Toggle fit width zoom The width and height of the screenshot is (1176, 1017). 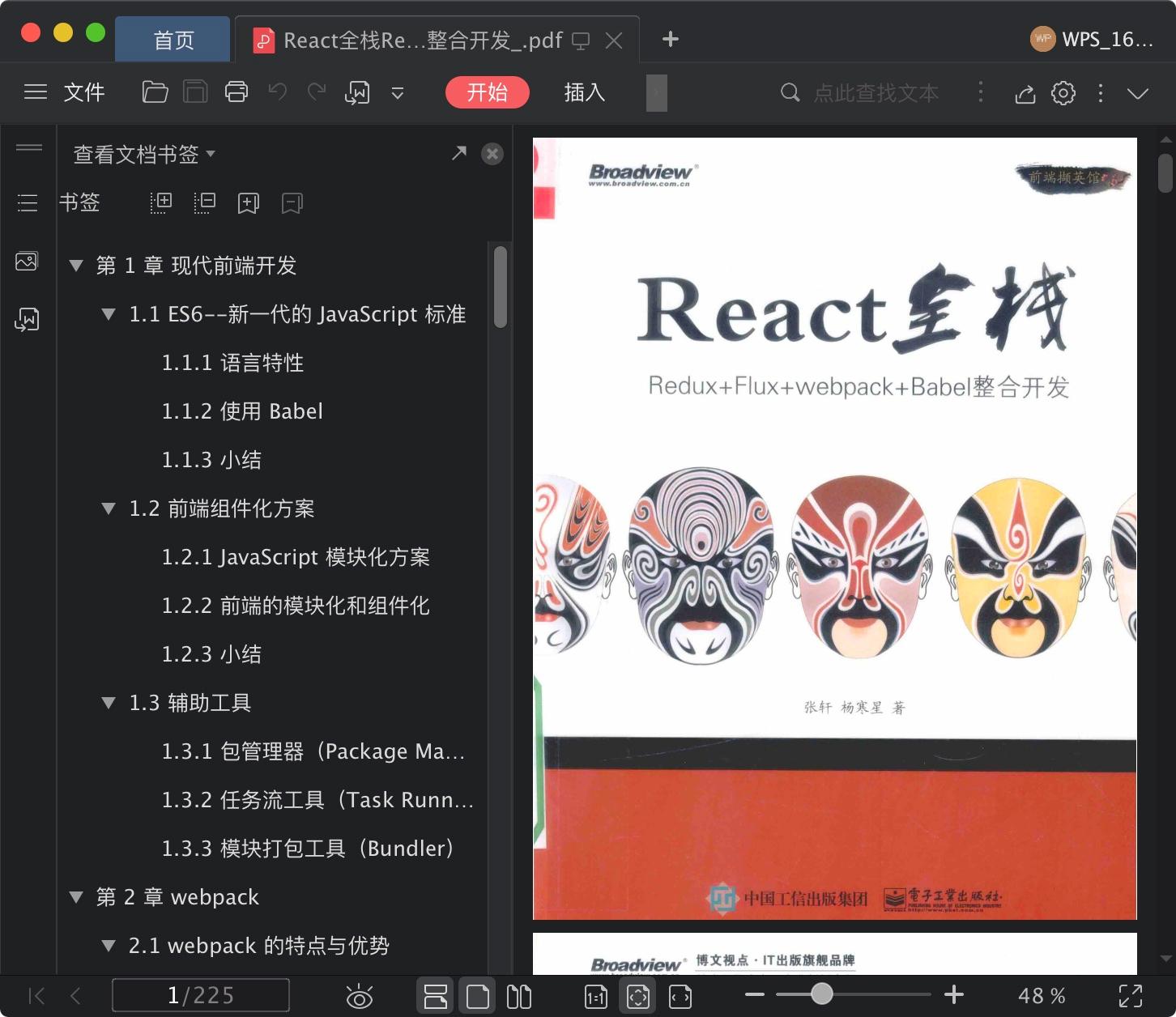680,996
